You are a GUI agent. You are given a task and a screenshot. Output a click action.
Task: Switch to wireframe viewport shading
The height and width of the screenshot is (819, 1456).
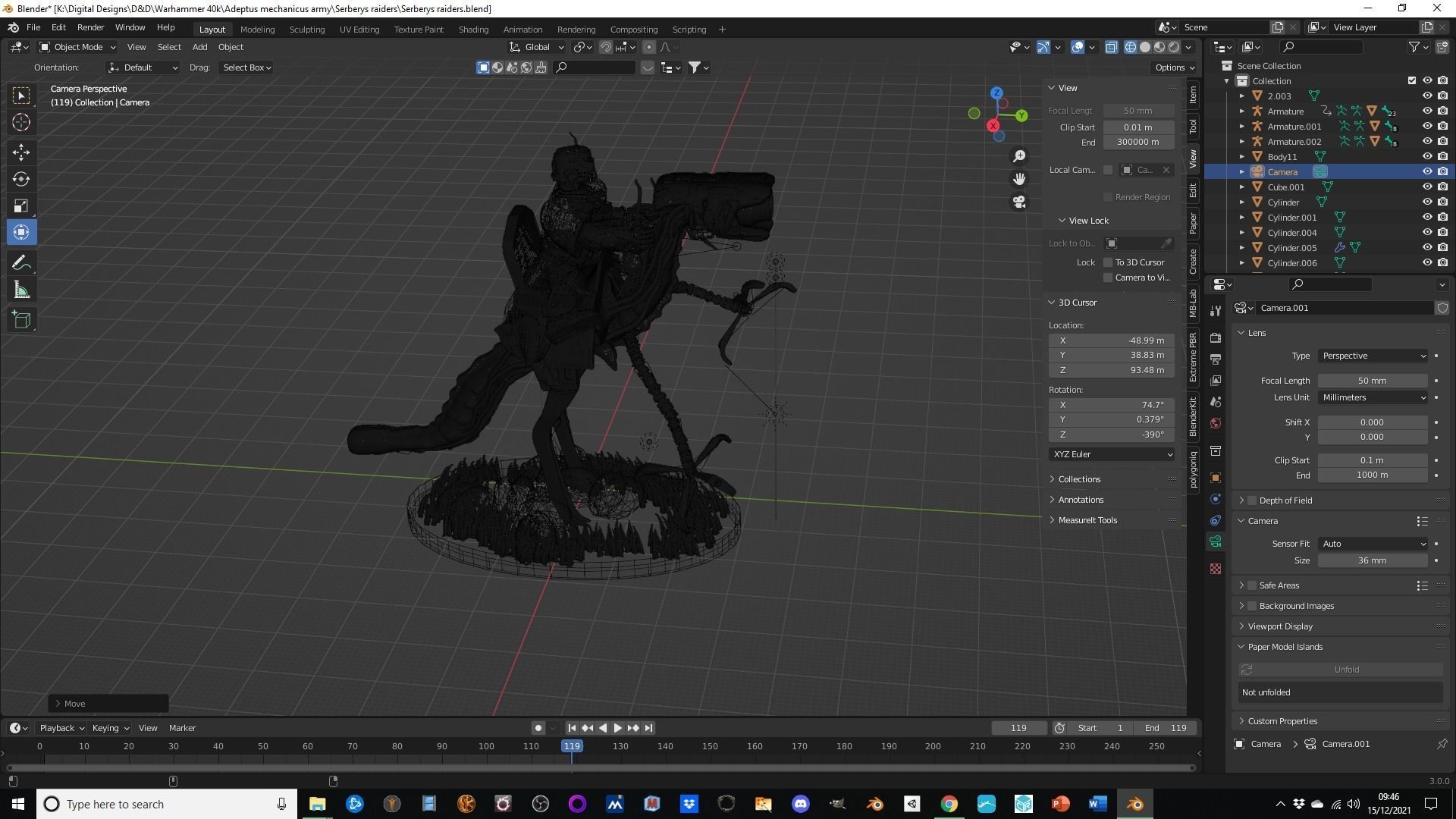tap(1131, 47)
